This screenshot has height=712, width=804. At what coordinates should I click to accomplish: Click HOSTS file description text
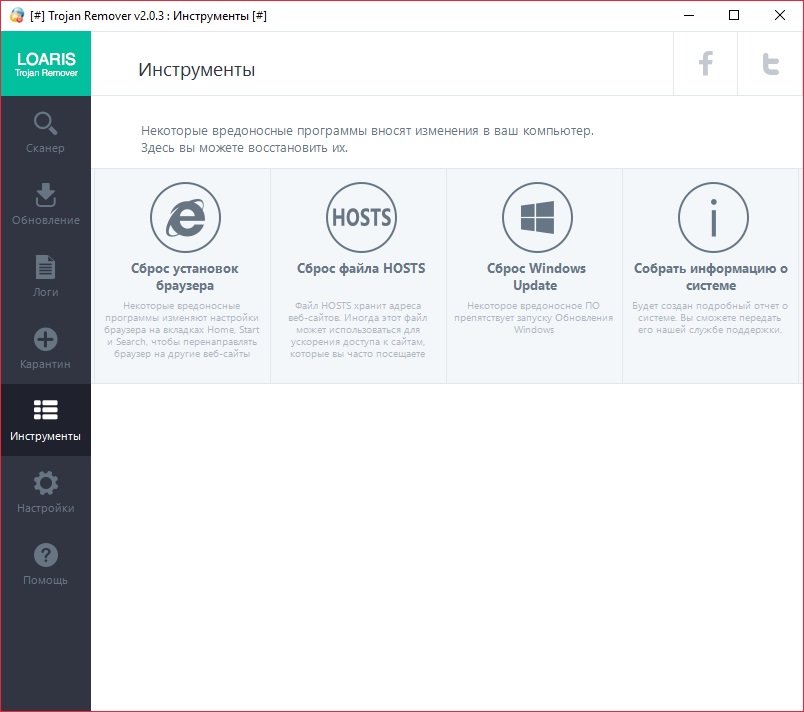pos(357,330)
